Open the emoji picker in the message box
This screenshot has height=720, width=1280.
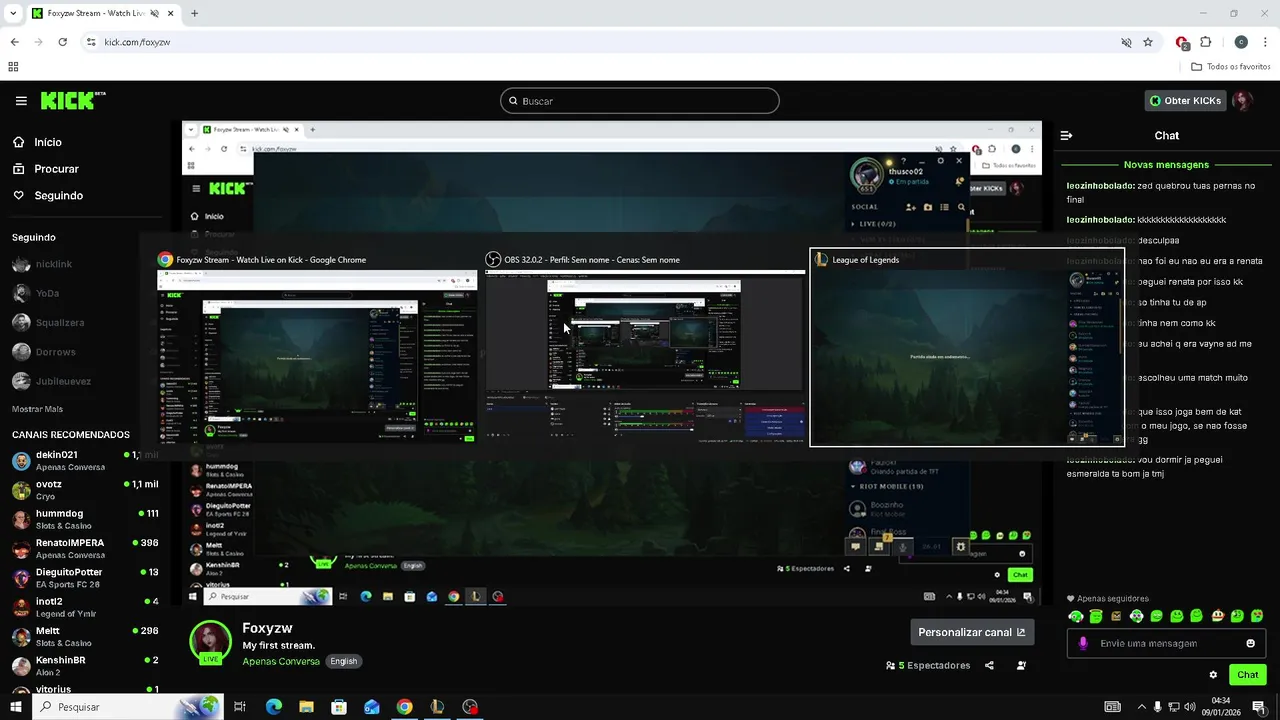[1250, 643]
